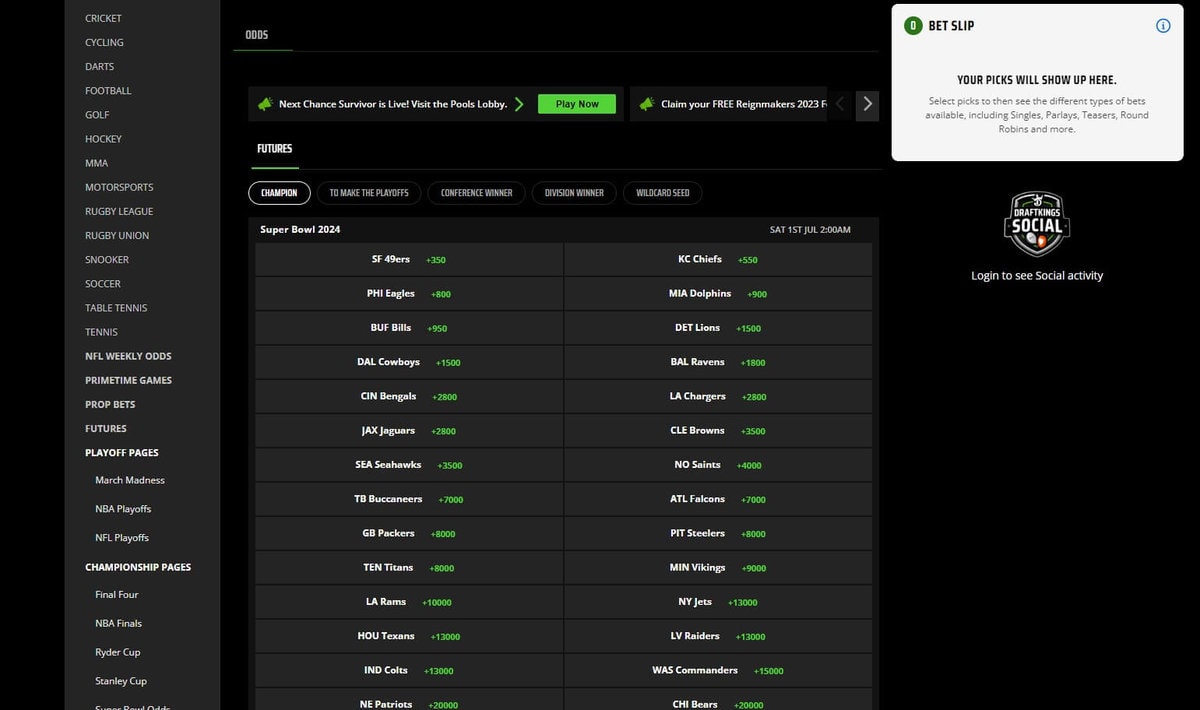Image resolution: width=1200 pixels, height=710 pixels.
Task: Pick NY Jets at +13000
Action: click(718, 602)
